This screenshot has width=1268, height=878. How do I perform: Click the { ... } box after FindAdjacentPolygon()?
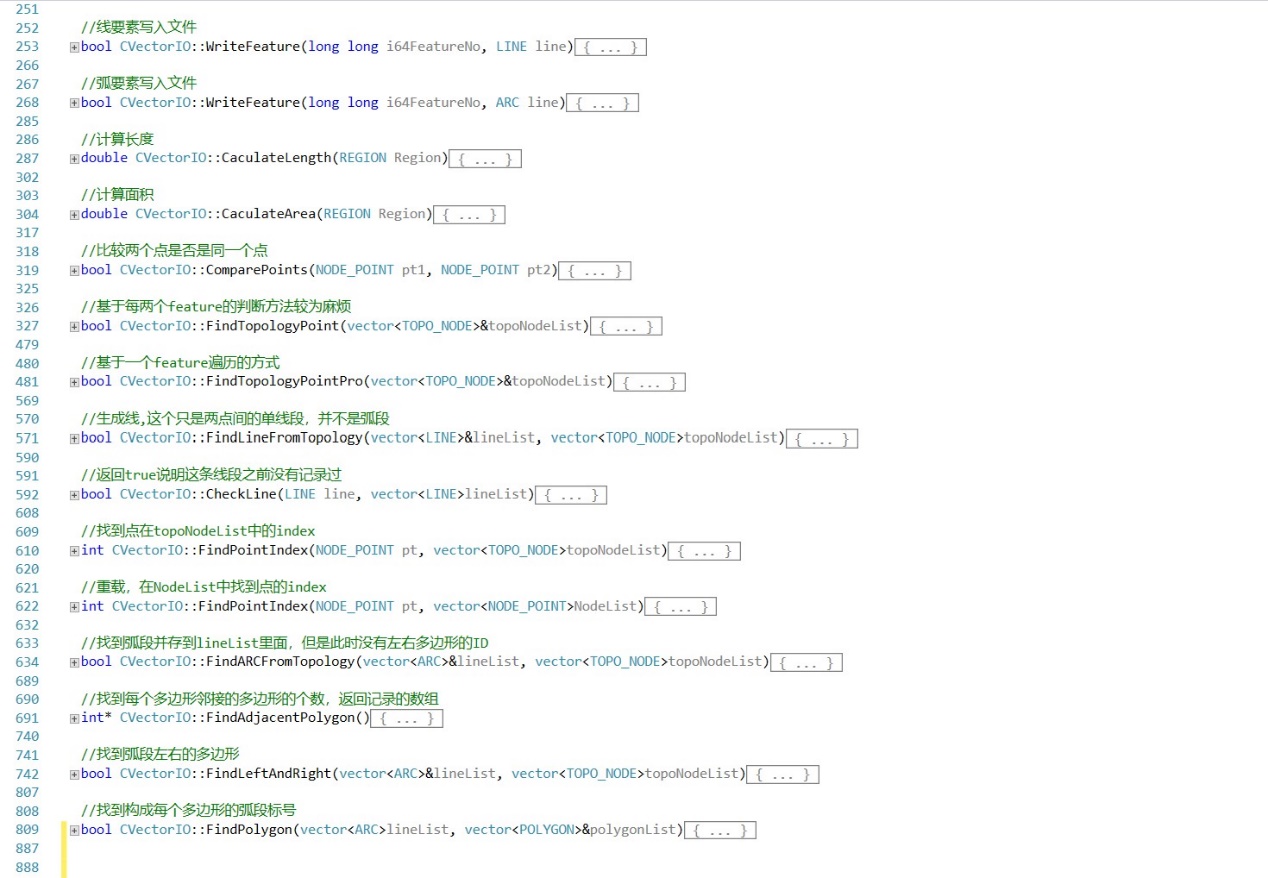pos(406,719)
